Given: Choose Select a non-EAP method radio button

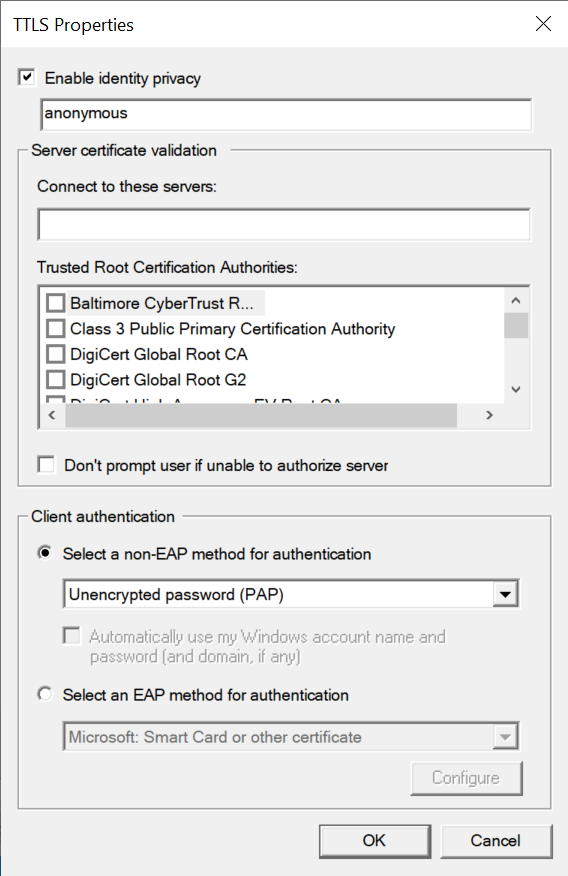Looking at the screenshot, I should 45,553.
